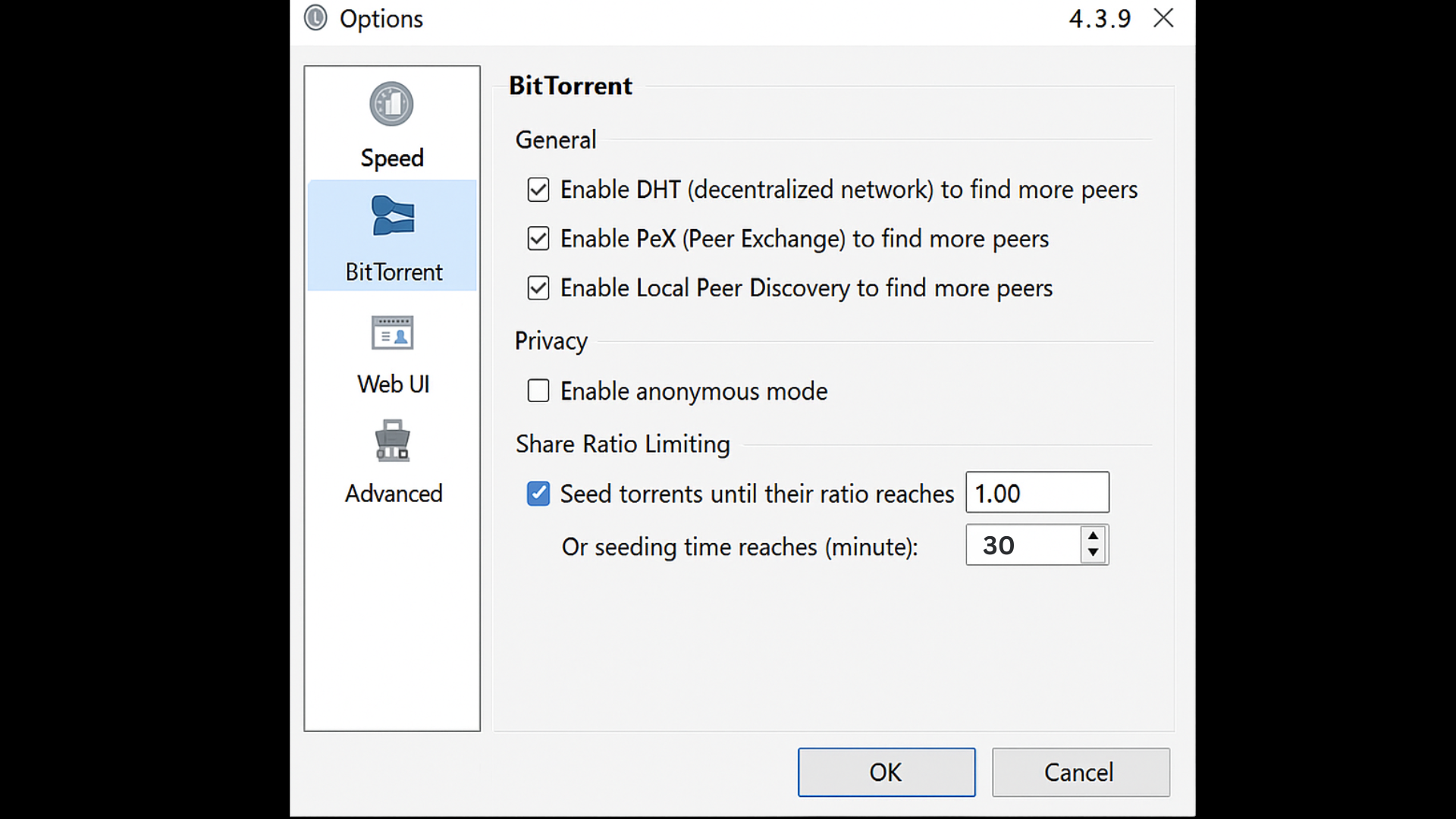
Task: Dismiss dialog via Cancel button
Action: pos(1080,772)
